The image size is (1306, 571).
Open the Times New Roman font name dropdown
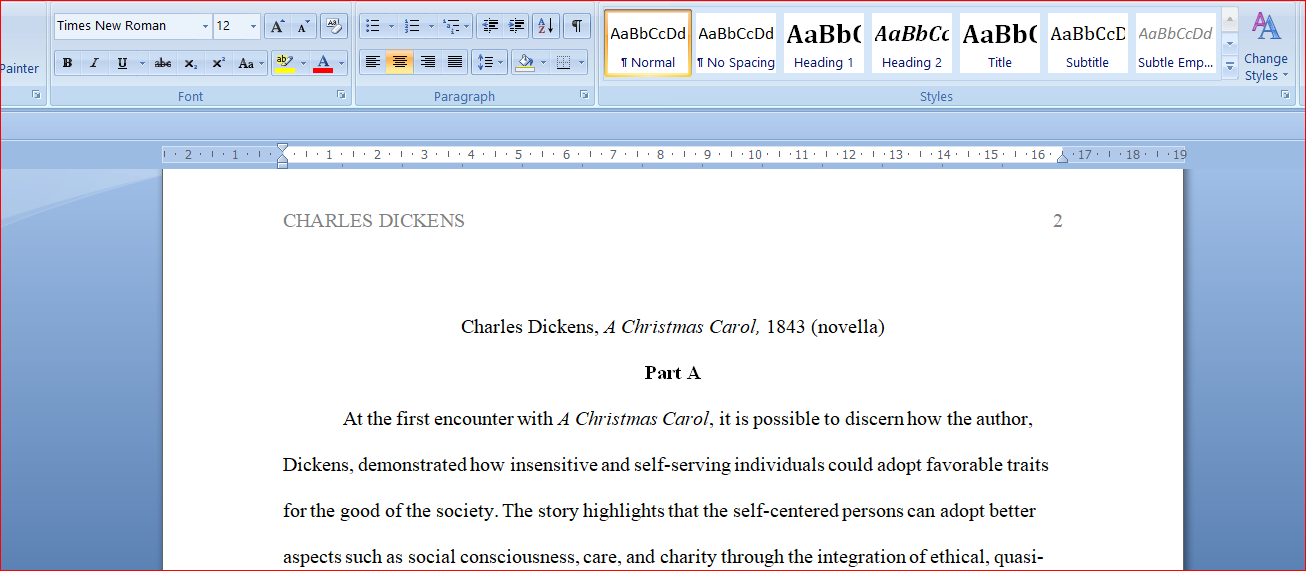(205, 26)
